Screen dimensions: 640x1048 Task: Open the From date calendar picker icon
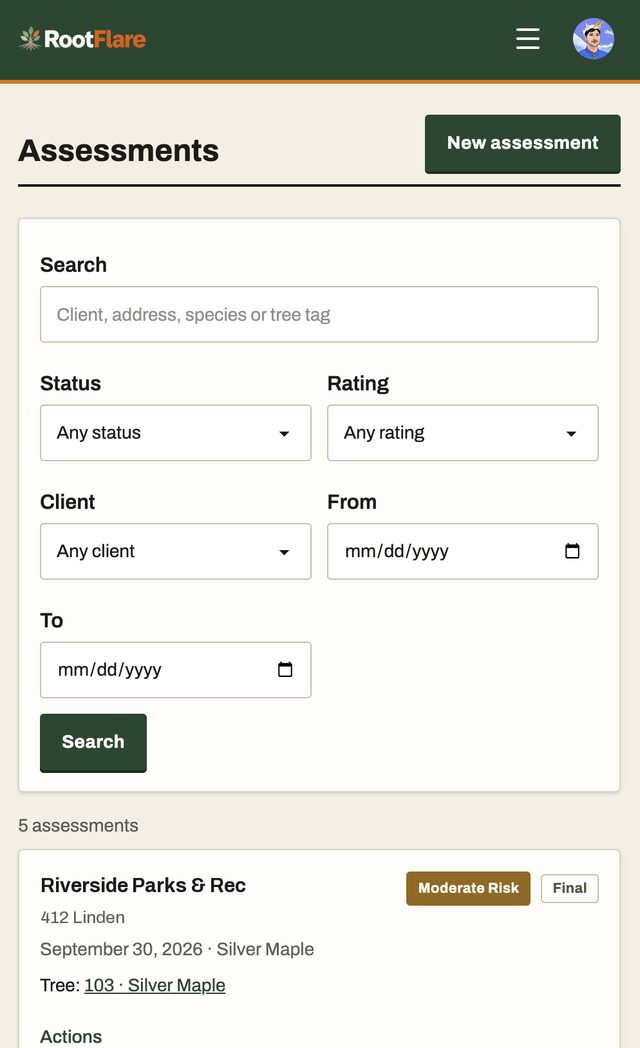(572, 551)
